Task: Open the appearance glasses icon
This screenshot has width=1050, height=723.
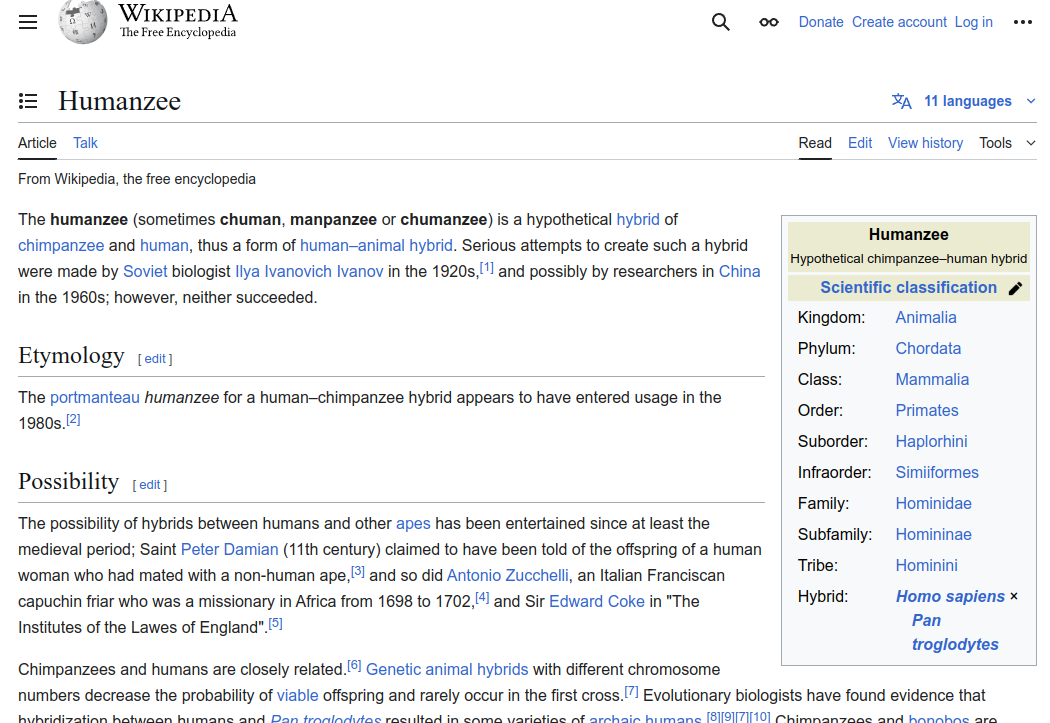Action: 769,22
